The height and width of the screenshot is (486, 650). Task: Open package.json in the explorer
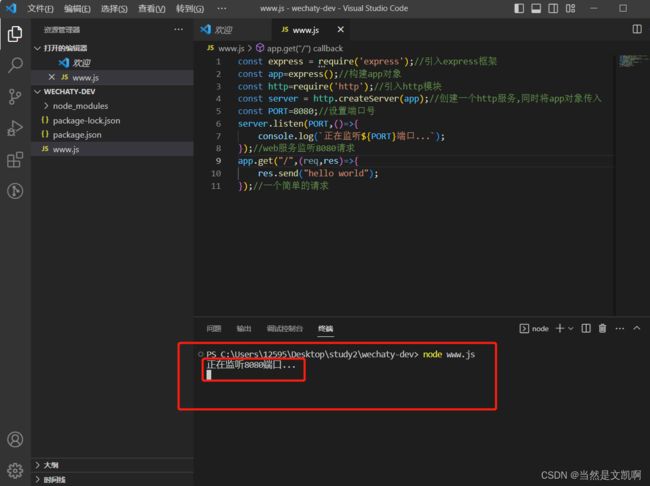[x=76, y=134]
